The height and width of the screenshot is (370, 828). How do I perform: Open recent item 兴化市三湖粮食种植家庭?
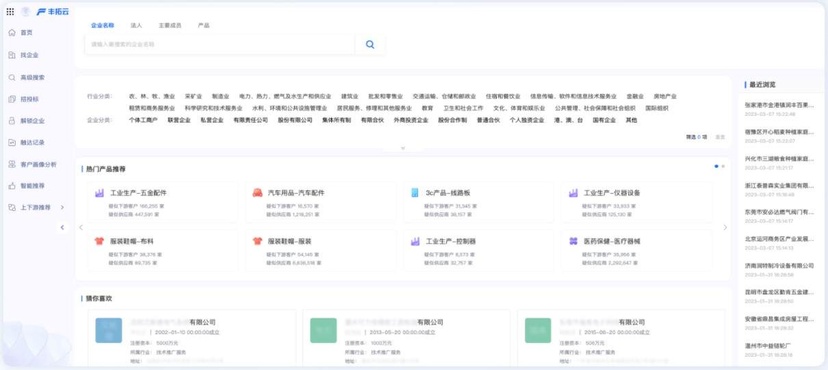point(779,158)
